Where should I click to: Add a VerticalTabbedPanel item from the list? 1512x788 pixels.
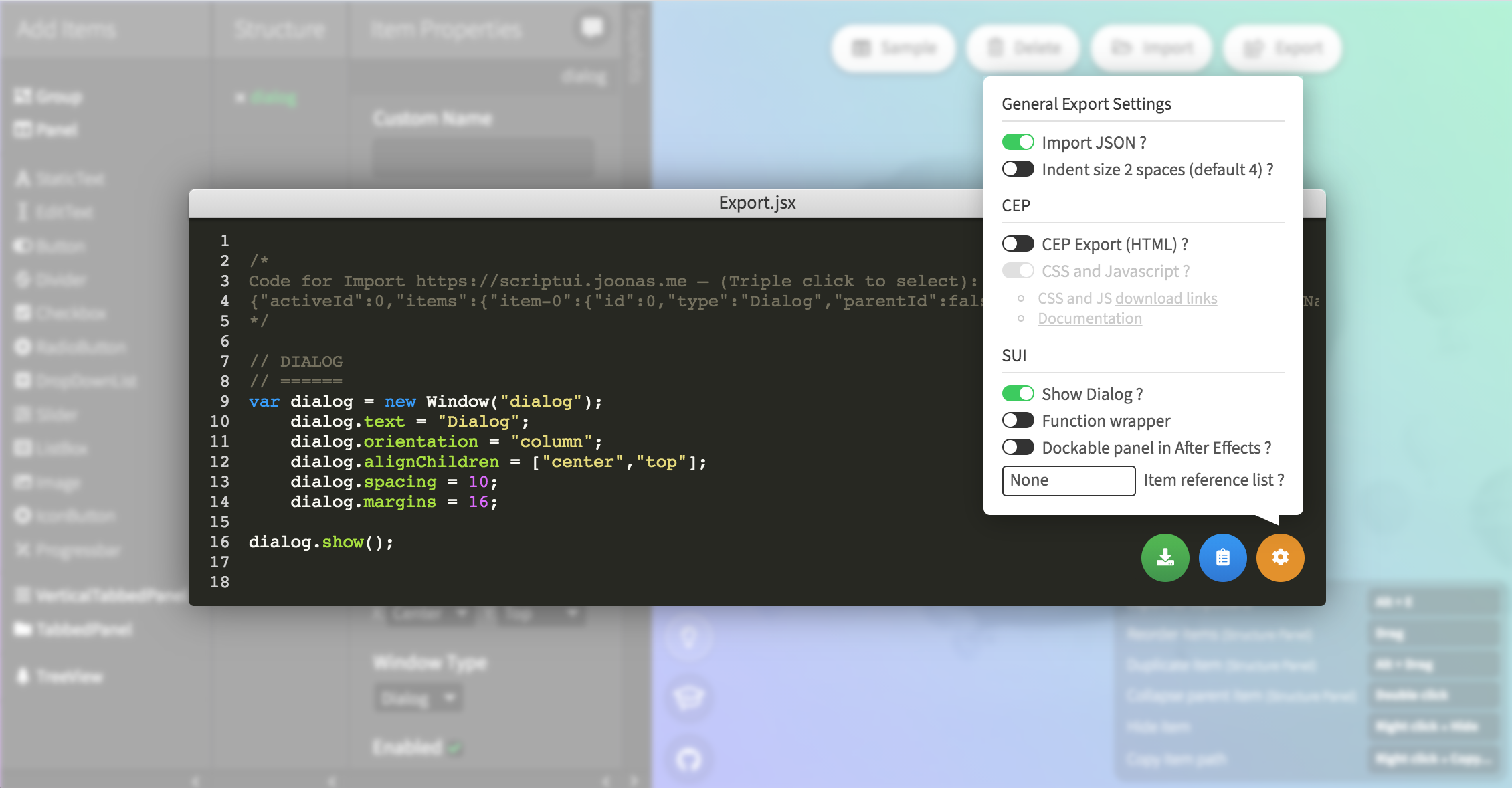[100, 595]
